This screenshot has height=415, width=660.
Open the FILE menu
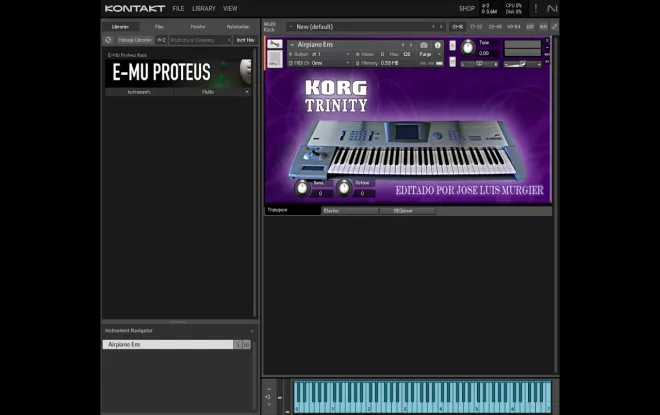(178, 8)
